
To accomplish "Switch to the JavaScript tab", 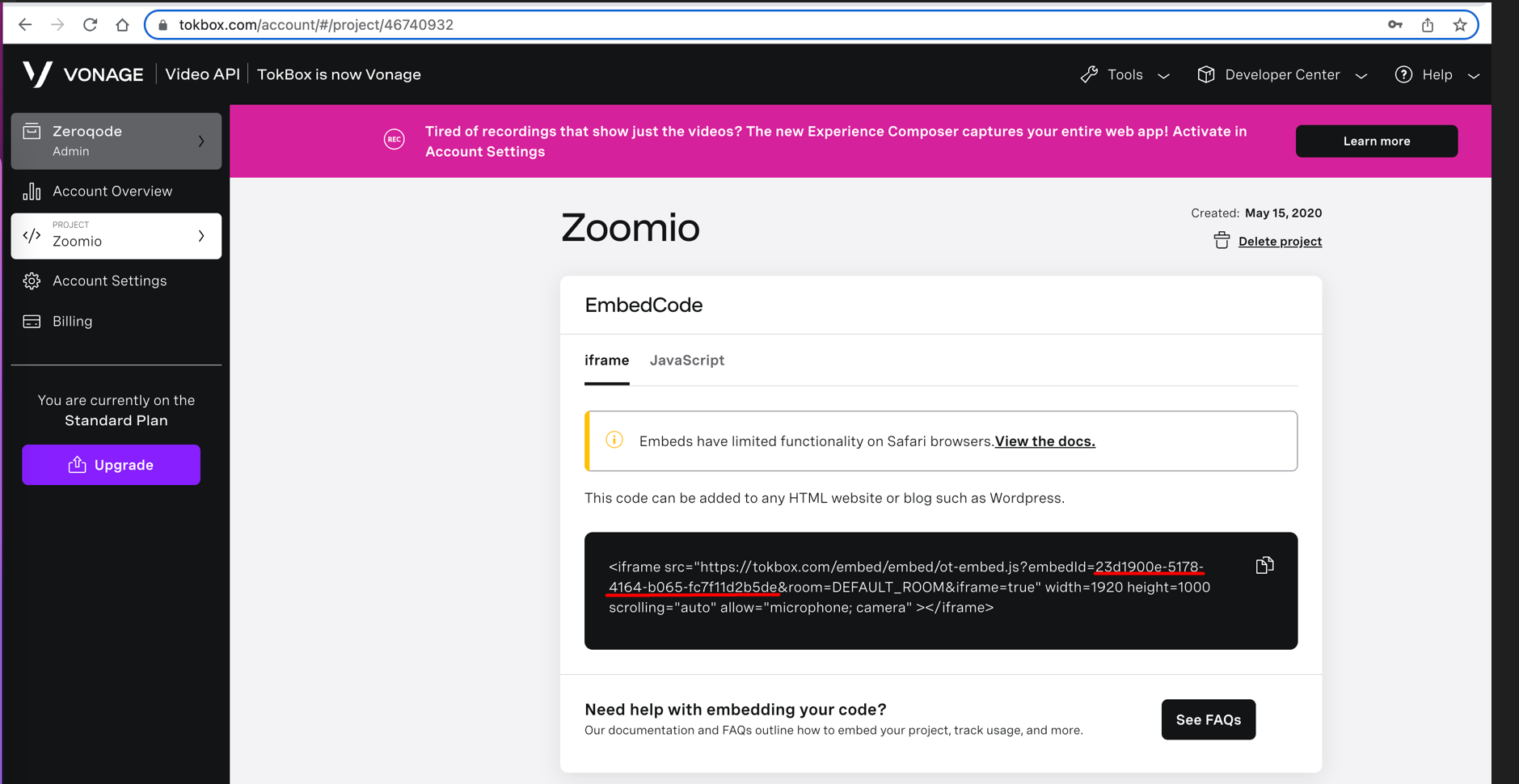I will tap(686, 360).
